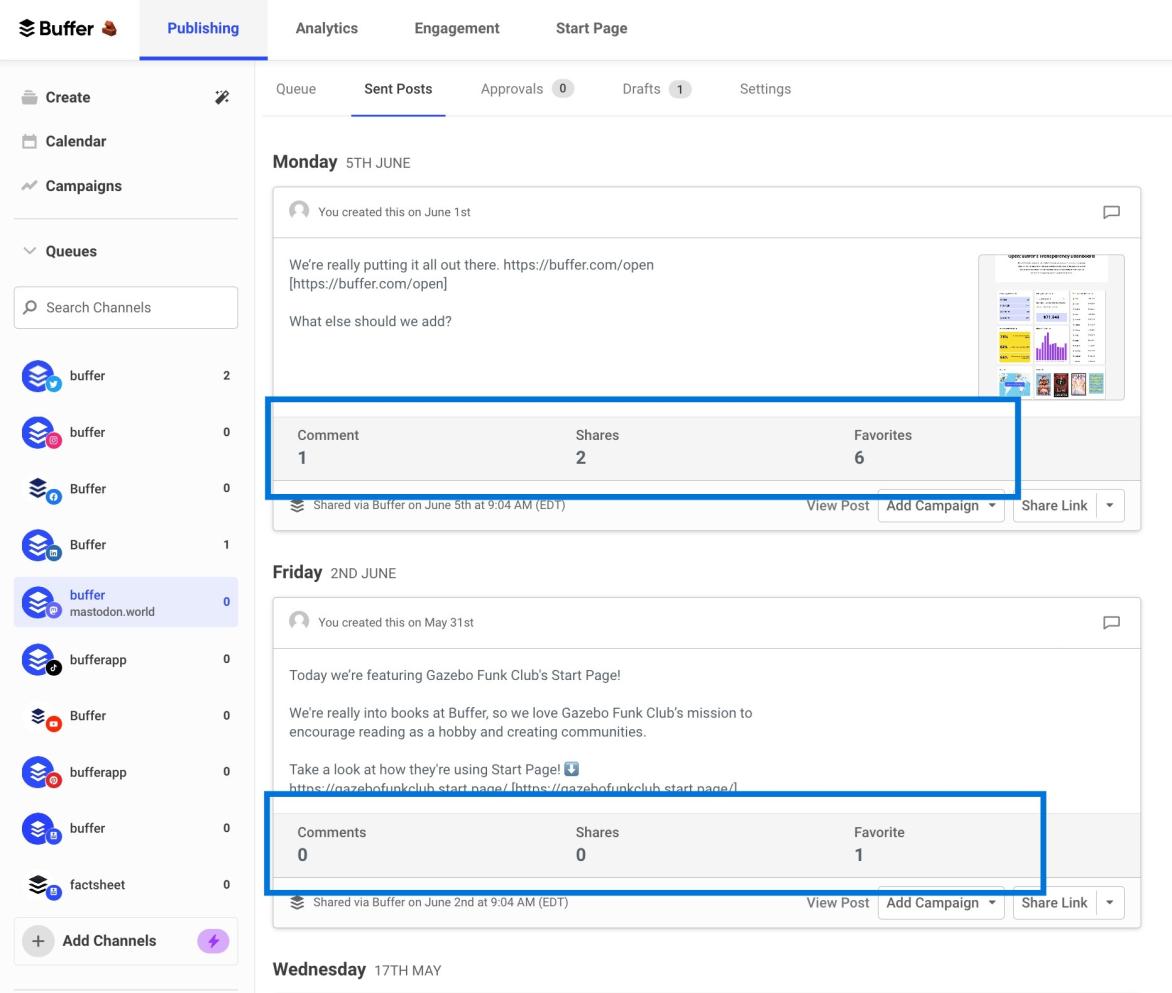Click View Post on June 2nd post
The image size is (1172, 993).
(837, 903)
